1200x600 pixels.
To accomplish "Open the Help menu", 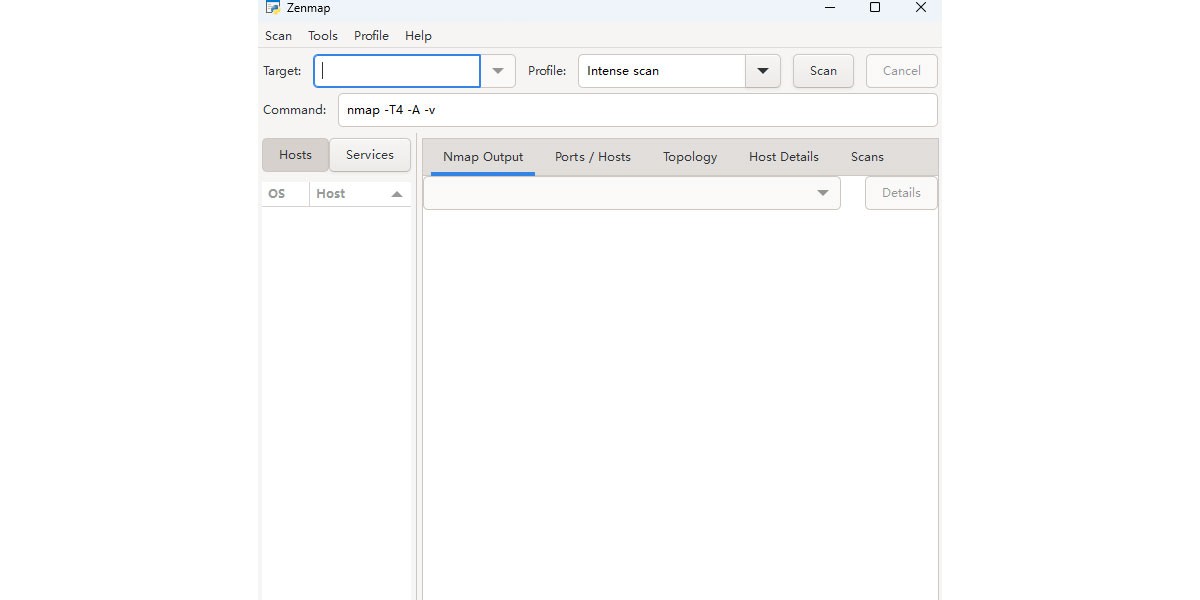I will click(418, 36).
